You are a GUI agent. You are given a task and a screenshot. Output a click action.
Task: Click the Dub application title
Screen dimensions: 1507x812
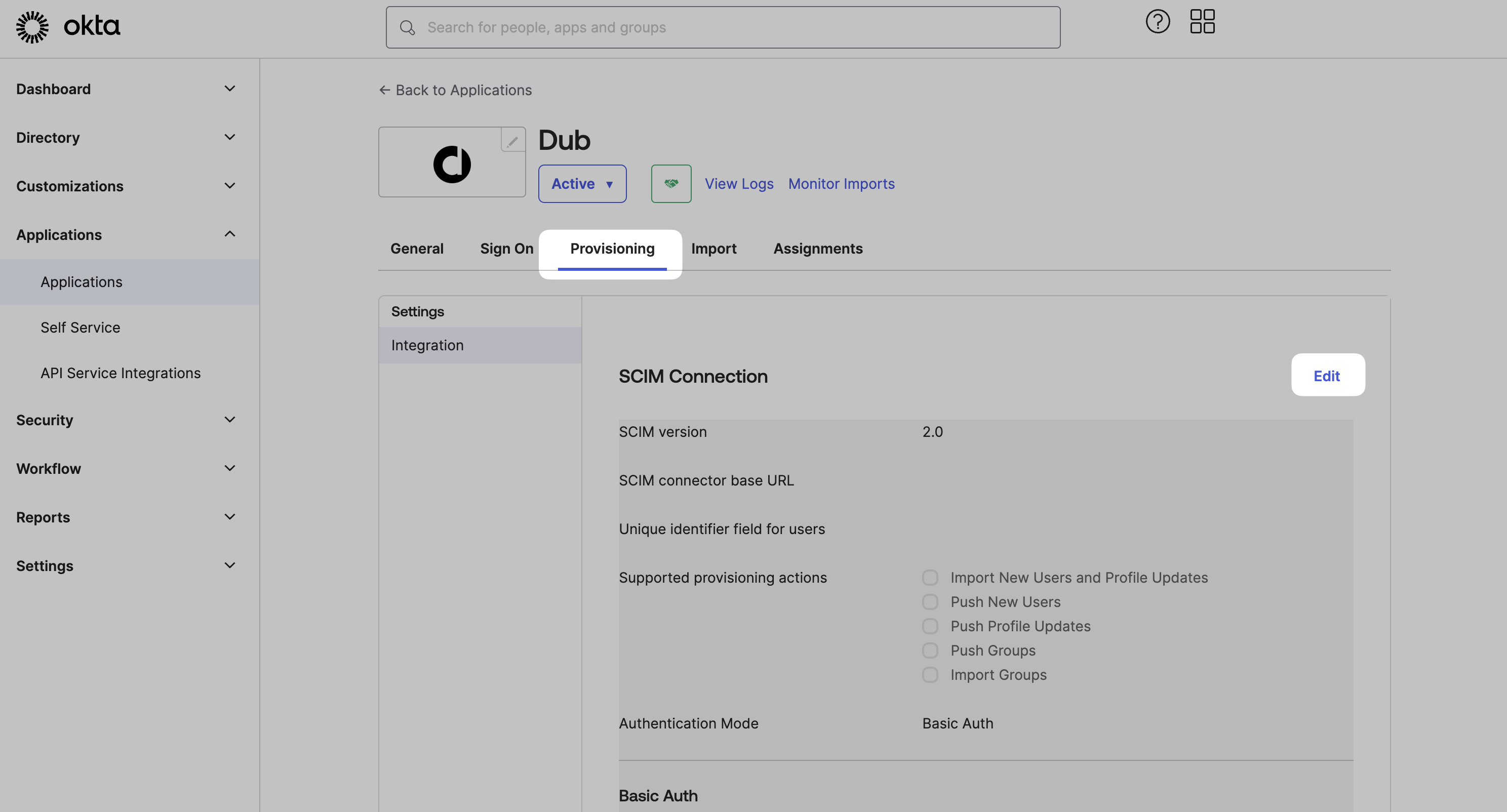[564, 140]
